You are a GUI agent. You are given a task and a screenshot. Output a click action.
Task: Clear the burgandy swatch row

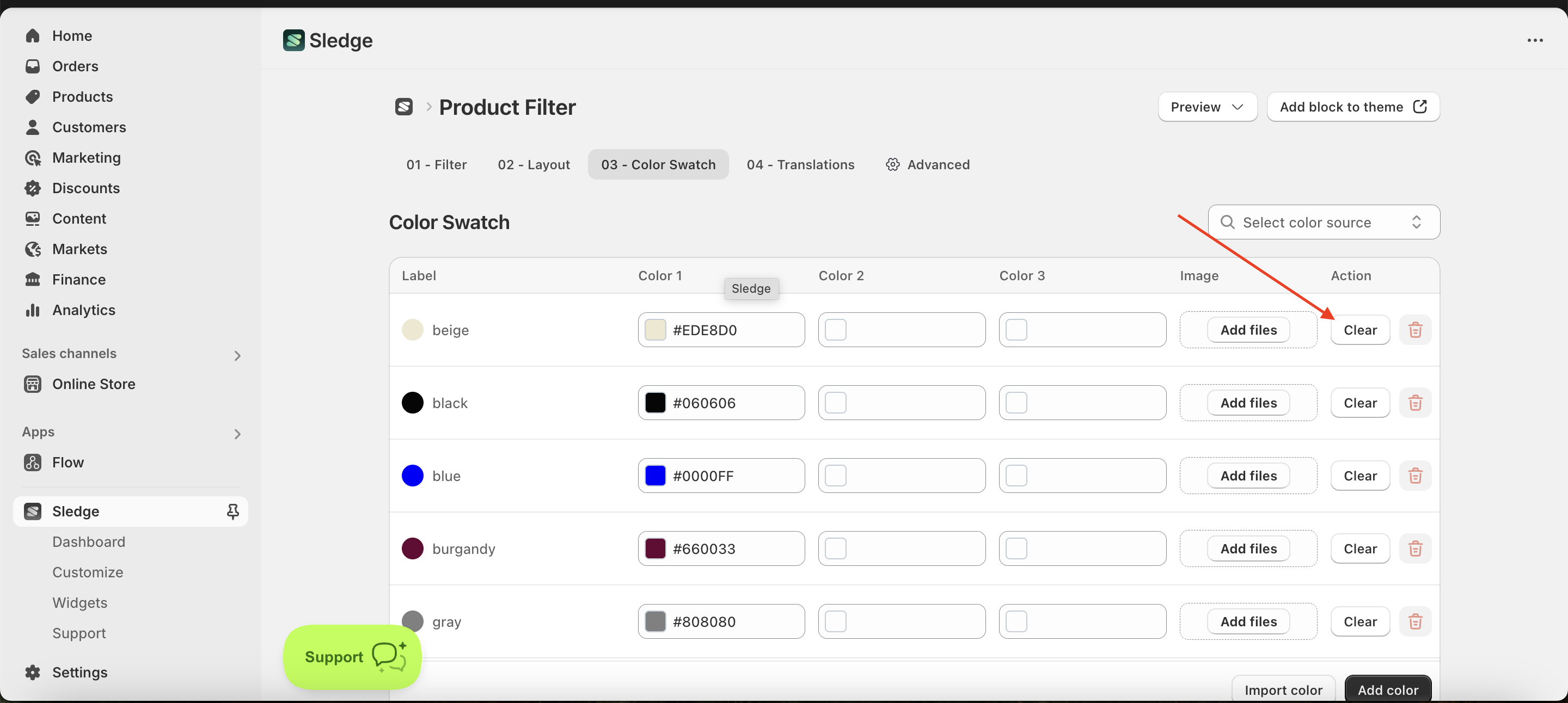(1361, 548)
